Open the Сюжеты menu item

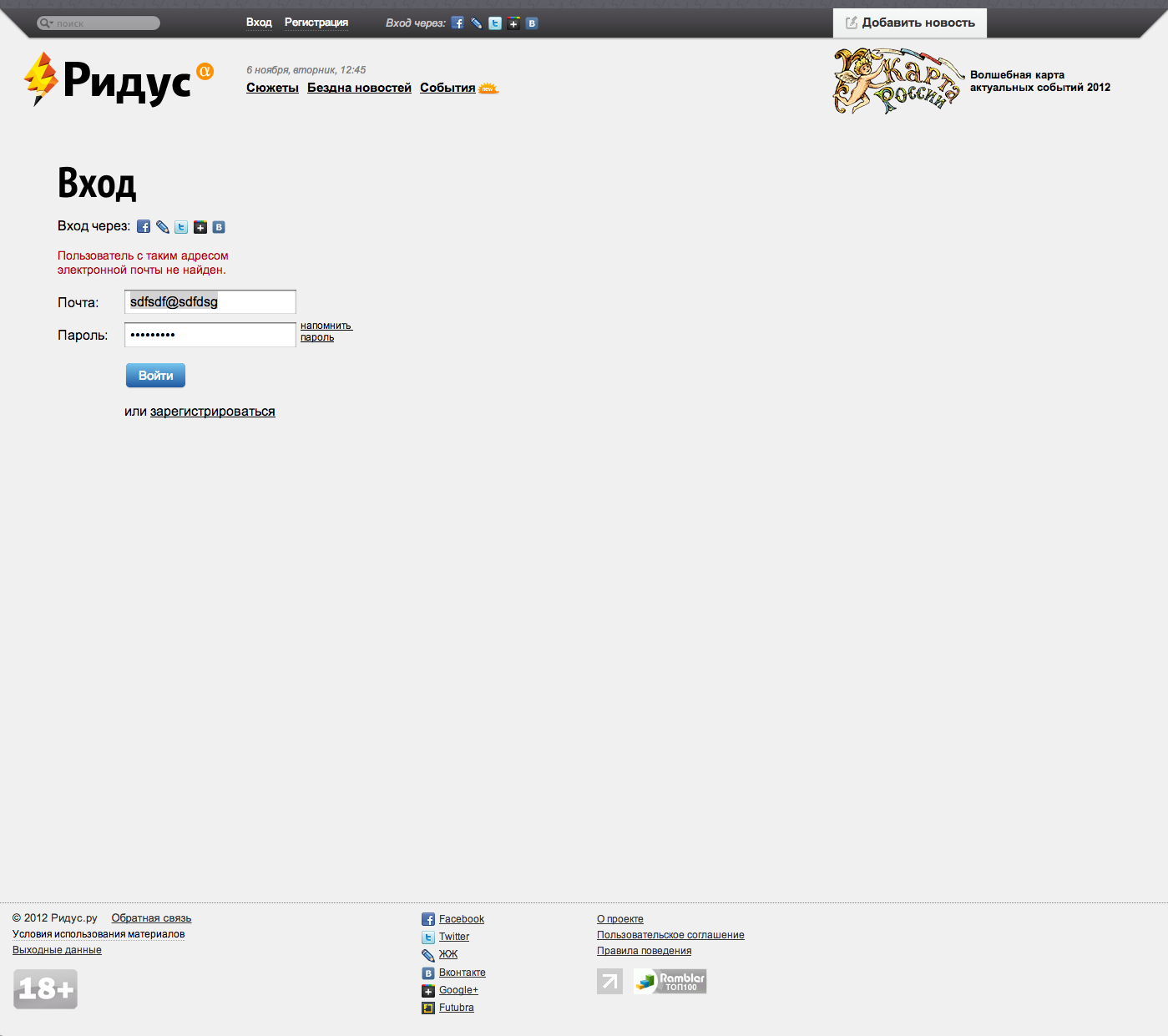[x=272, y=88]
